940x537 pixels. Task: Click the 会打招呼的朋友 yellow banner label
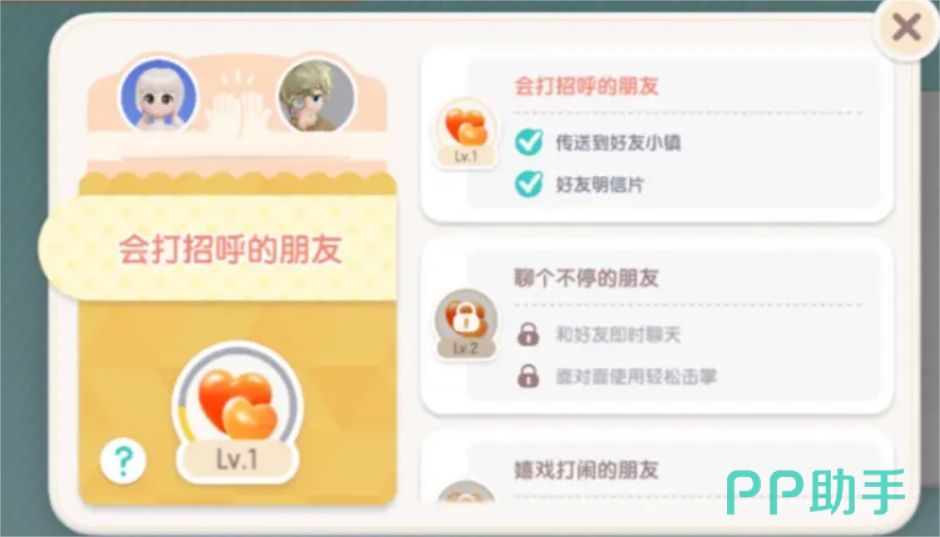click(x=230, y=249)
